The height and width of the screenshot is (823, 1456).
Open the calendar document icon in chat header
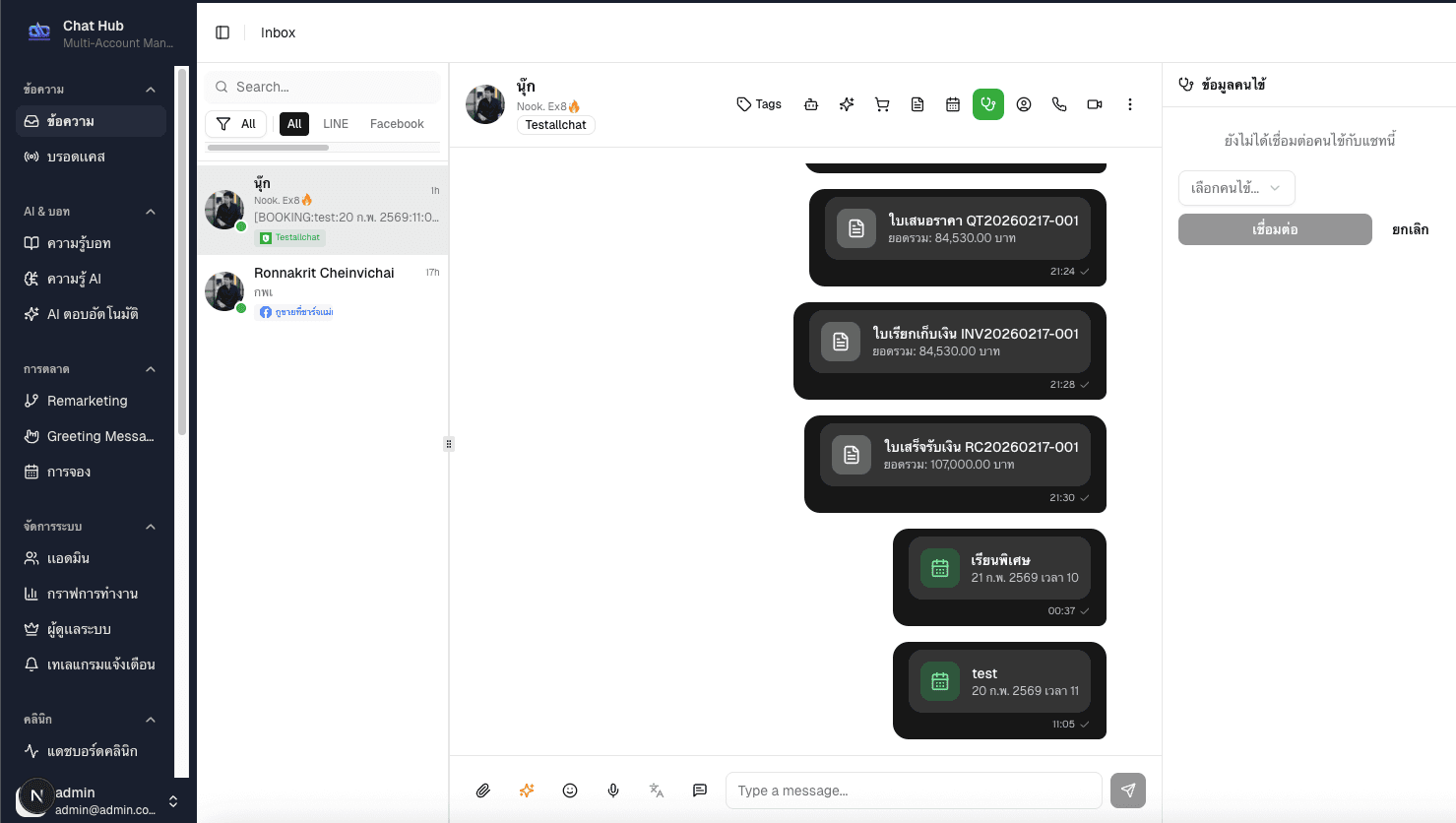click(953, 103)
